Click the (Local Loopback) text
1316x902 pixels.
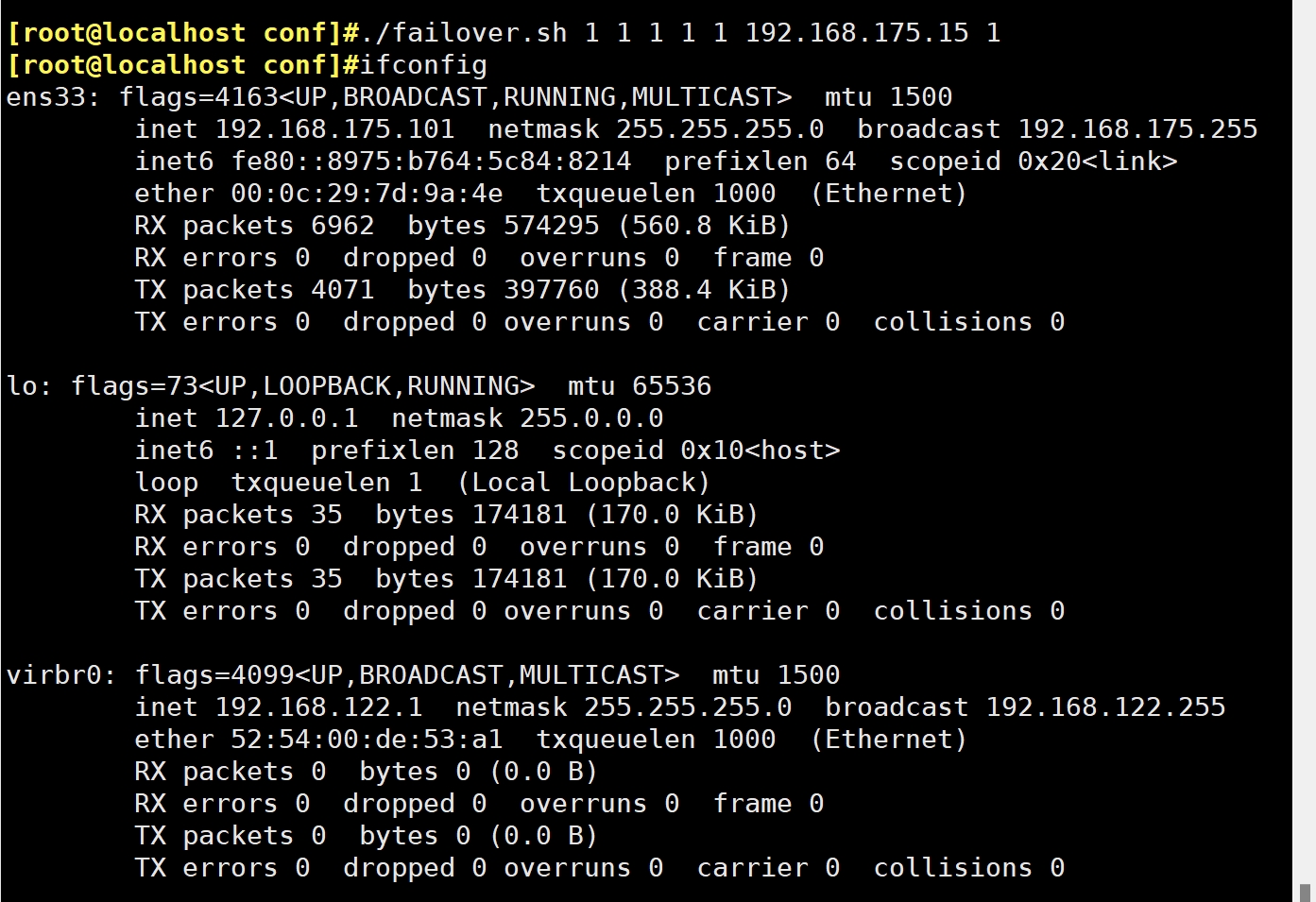583,483
